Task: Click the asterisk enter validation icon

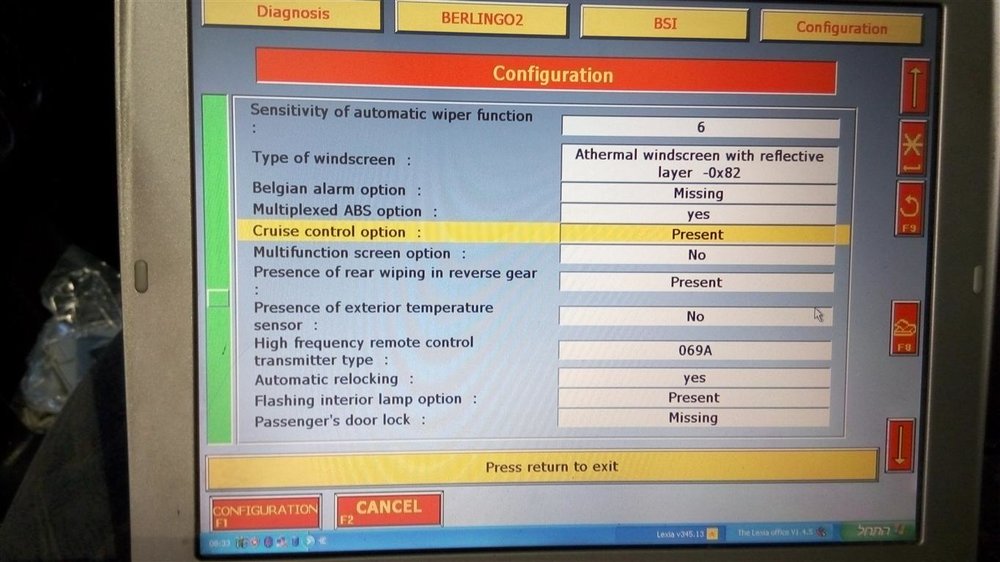Action: (912, 149)
